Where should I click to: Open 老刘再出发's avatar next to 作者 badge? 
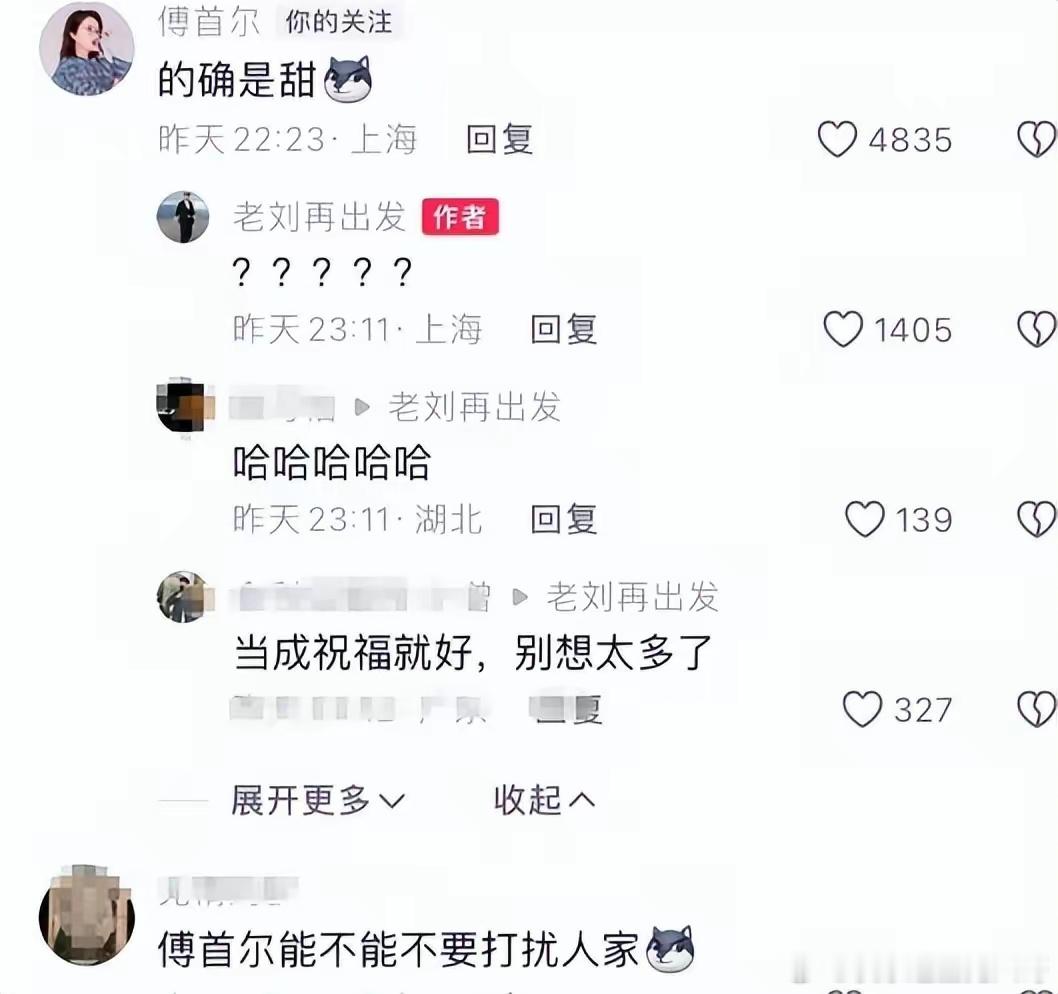pos(183,217)
